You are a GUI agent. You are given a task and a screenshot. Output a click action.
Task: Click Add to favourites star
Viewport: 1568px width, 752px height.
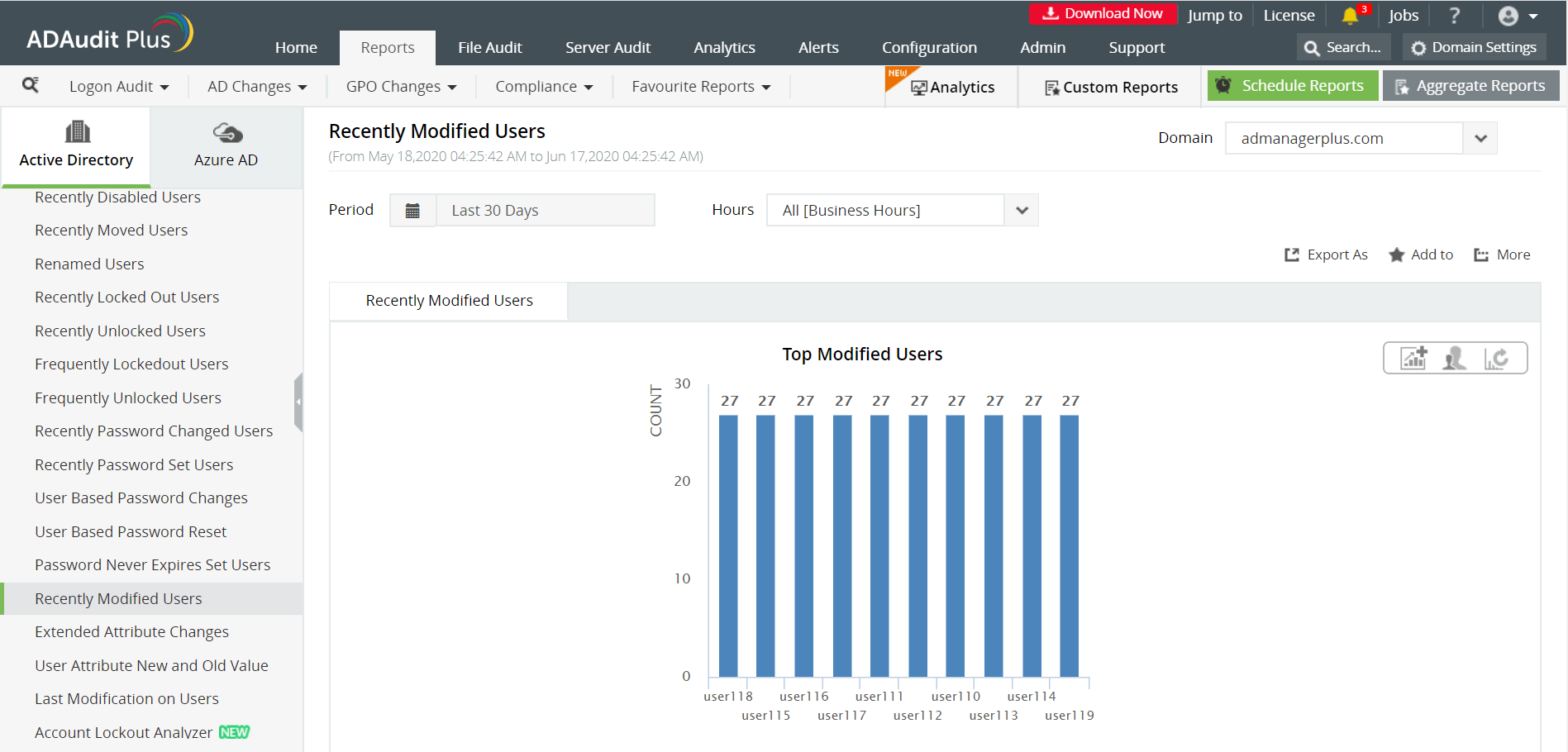click(1421, 255)
